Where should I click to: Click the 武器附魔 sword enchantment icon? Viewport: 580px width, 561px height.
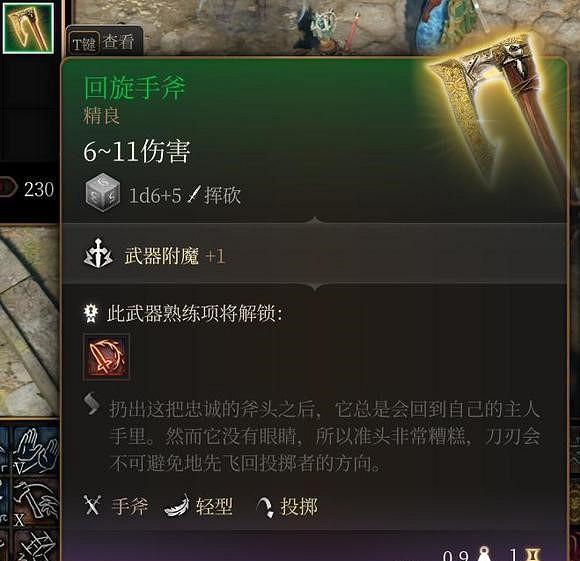point(98,254)
